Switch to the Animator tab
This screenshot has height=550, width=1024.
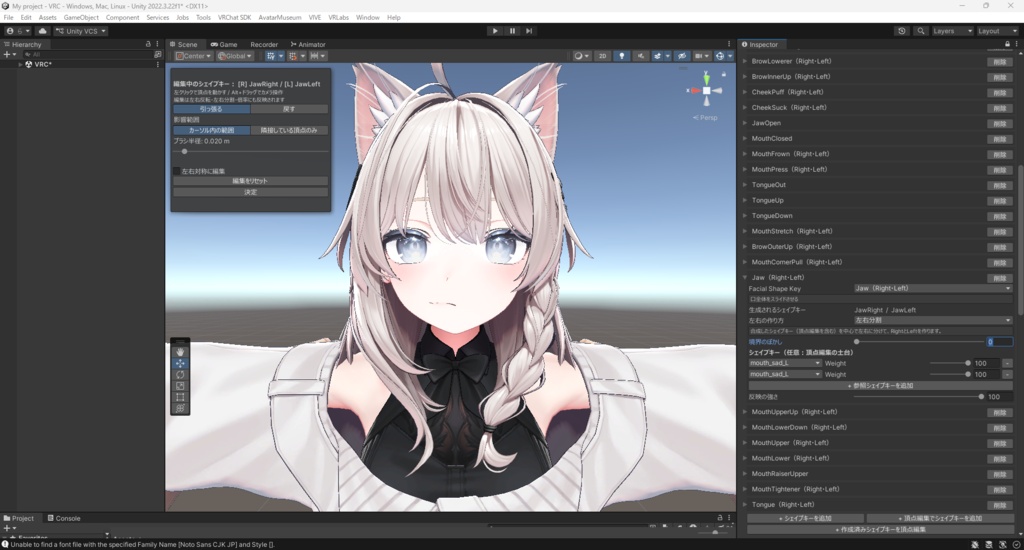[308, 44]
